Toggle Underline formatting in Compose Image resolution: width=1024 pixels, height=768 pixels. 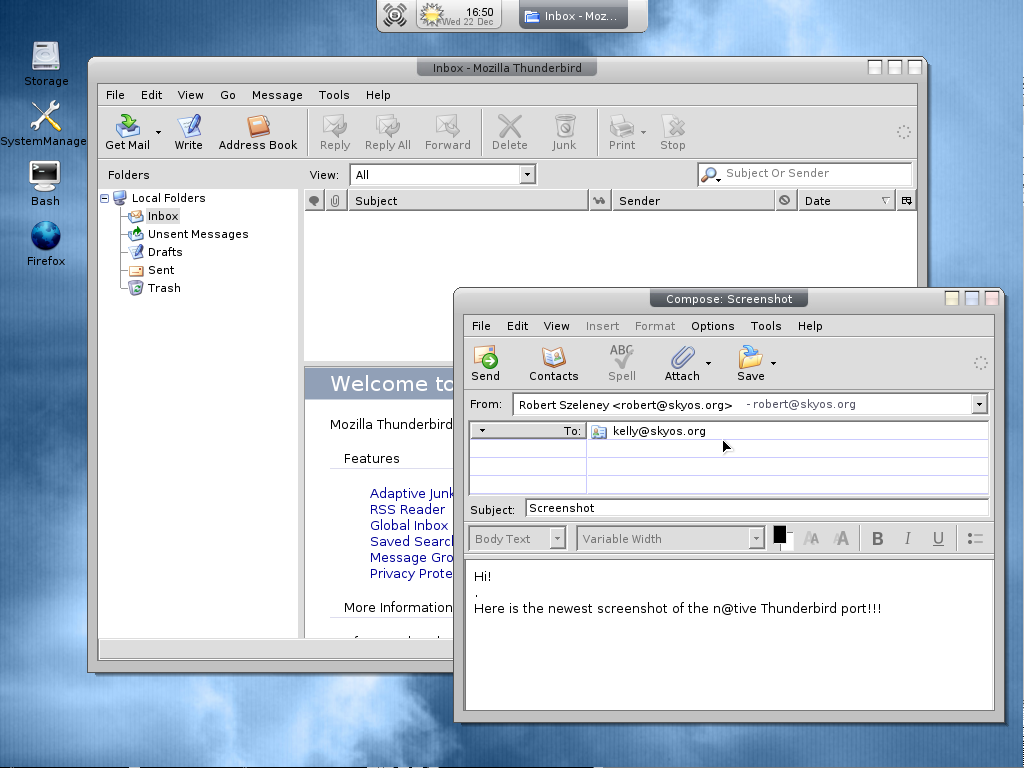pyautogui.click(x=938, y=539)
